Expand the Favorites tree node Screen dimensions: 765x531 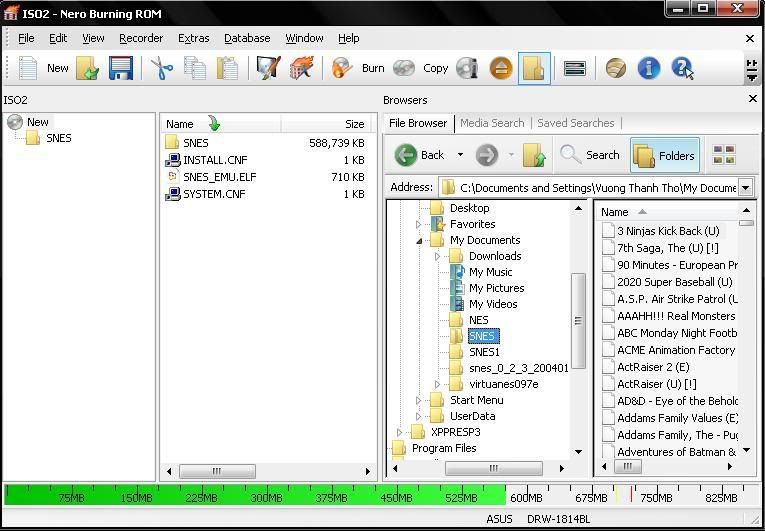418,225
